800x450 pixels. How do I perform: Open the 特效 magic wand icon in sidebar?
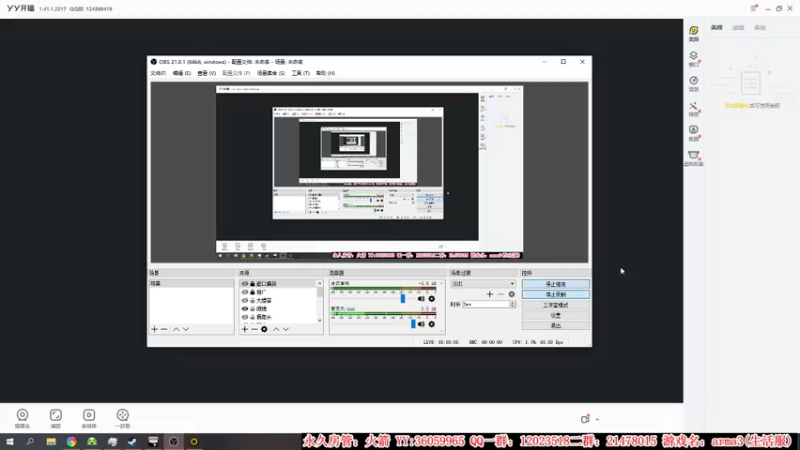pyautogui.click(x=693, y=108)
